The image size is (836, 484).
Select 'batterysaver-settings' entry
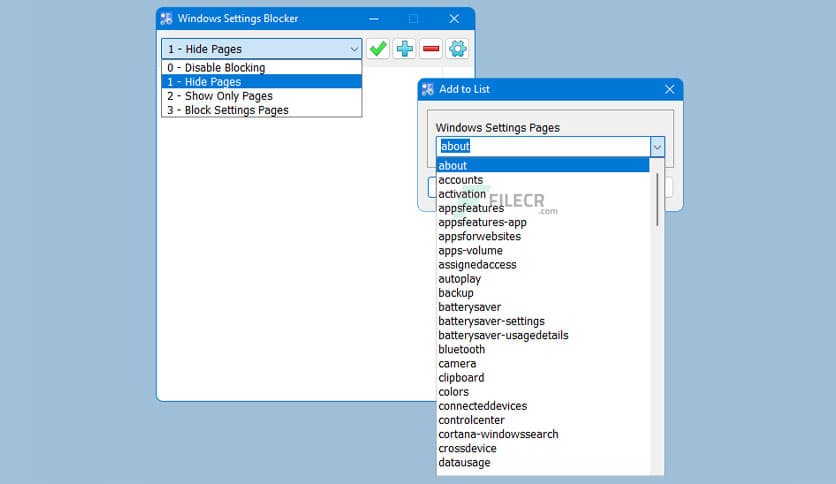543,321
